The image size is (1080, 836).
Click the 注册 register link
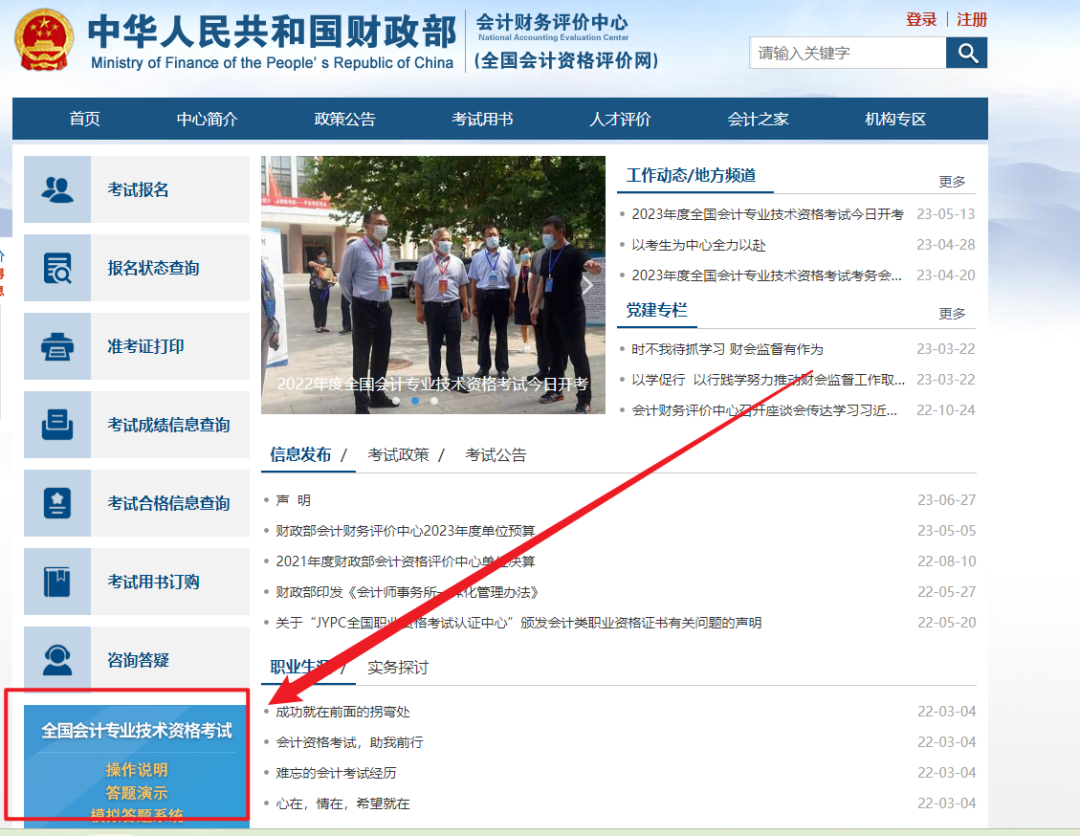(x=968, y=19)
